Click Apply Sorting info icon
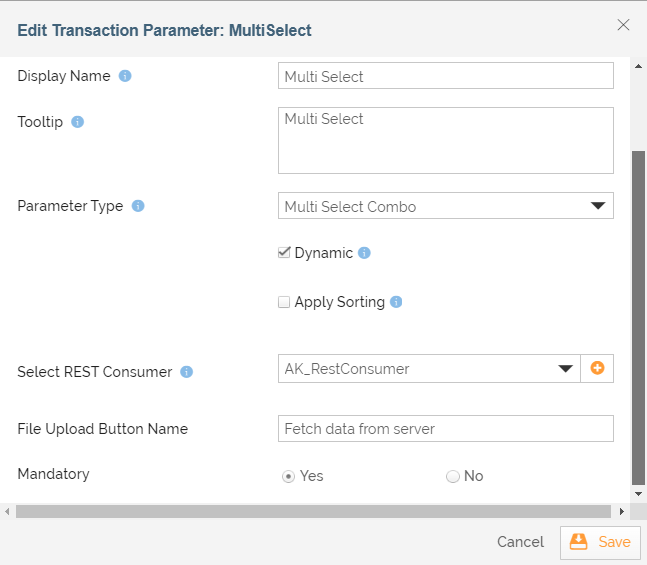 (x=396, y=302)
